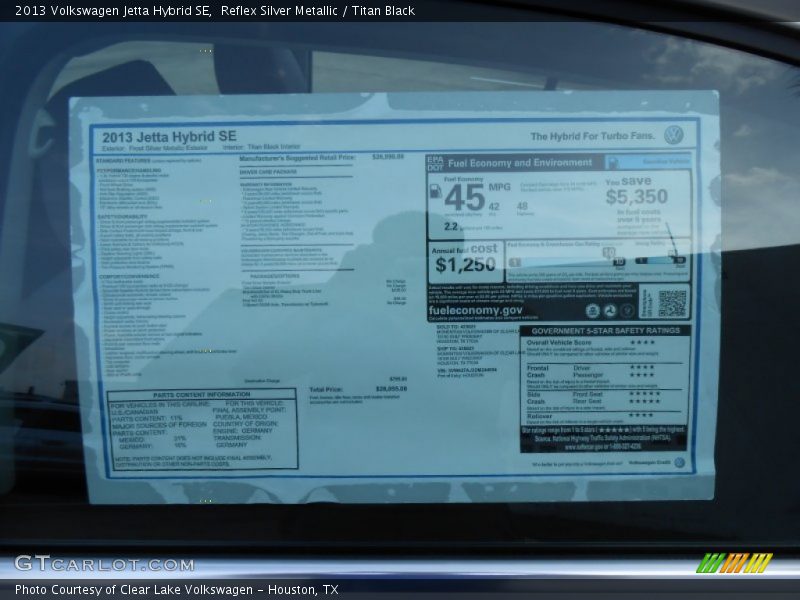Click the Clear Lake Volkswagen photo credit
Viewport: 800px width, 600px height.
pyautogui.click(x=177, y=589)
